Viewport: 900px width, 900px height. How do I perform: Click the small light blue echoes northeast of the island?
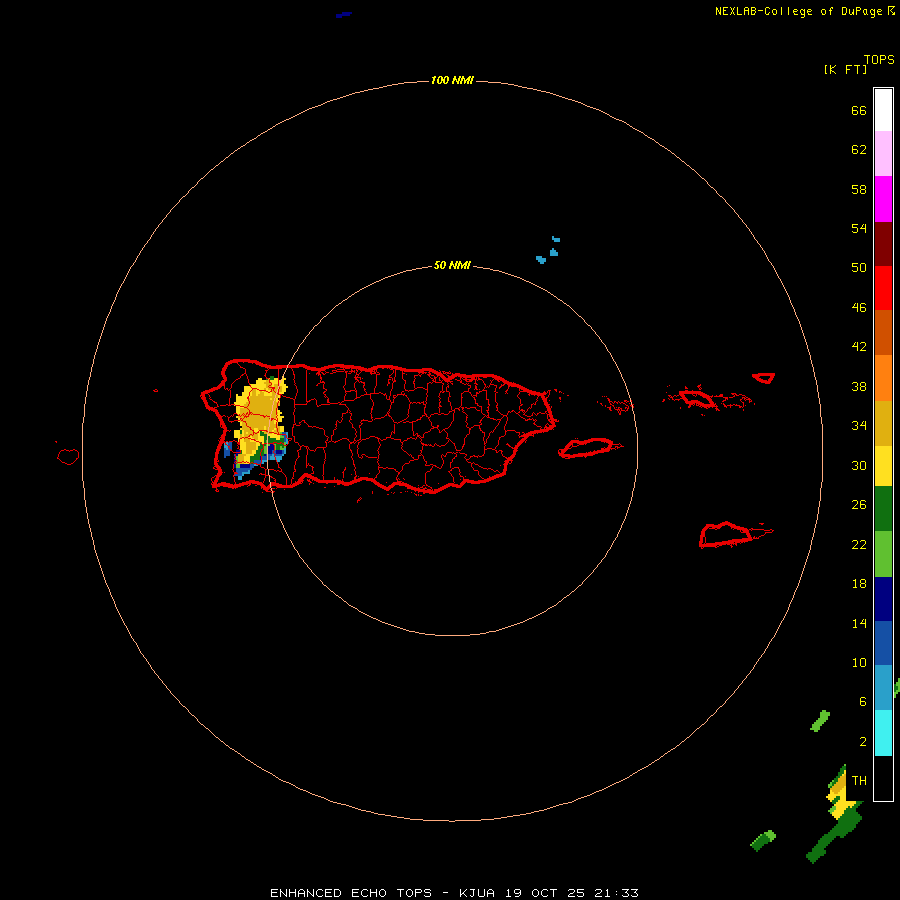pos(548,250)
